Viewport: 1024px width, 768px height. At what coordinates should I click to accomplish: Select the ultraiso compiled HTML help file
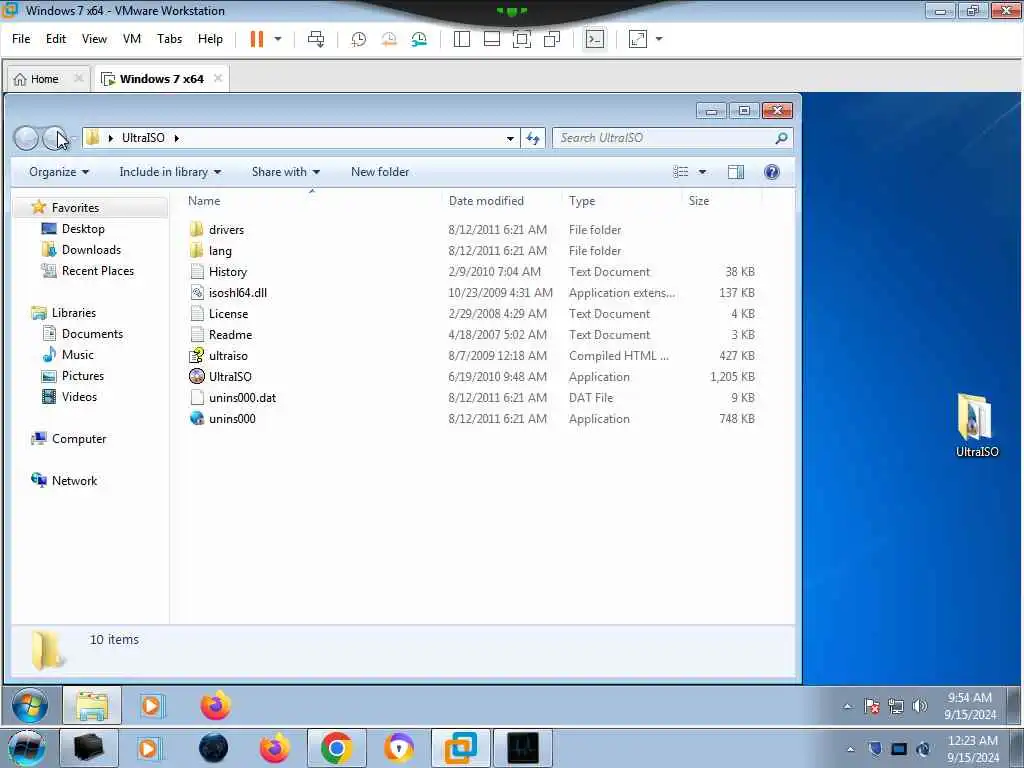pos(228,356)
